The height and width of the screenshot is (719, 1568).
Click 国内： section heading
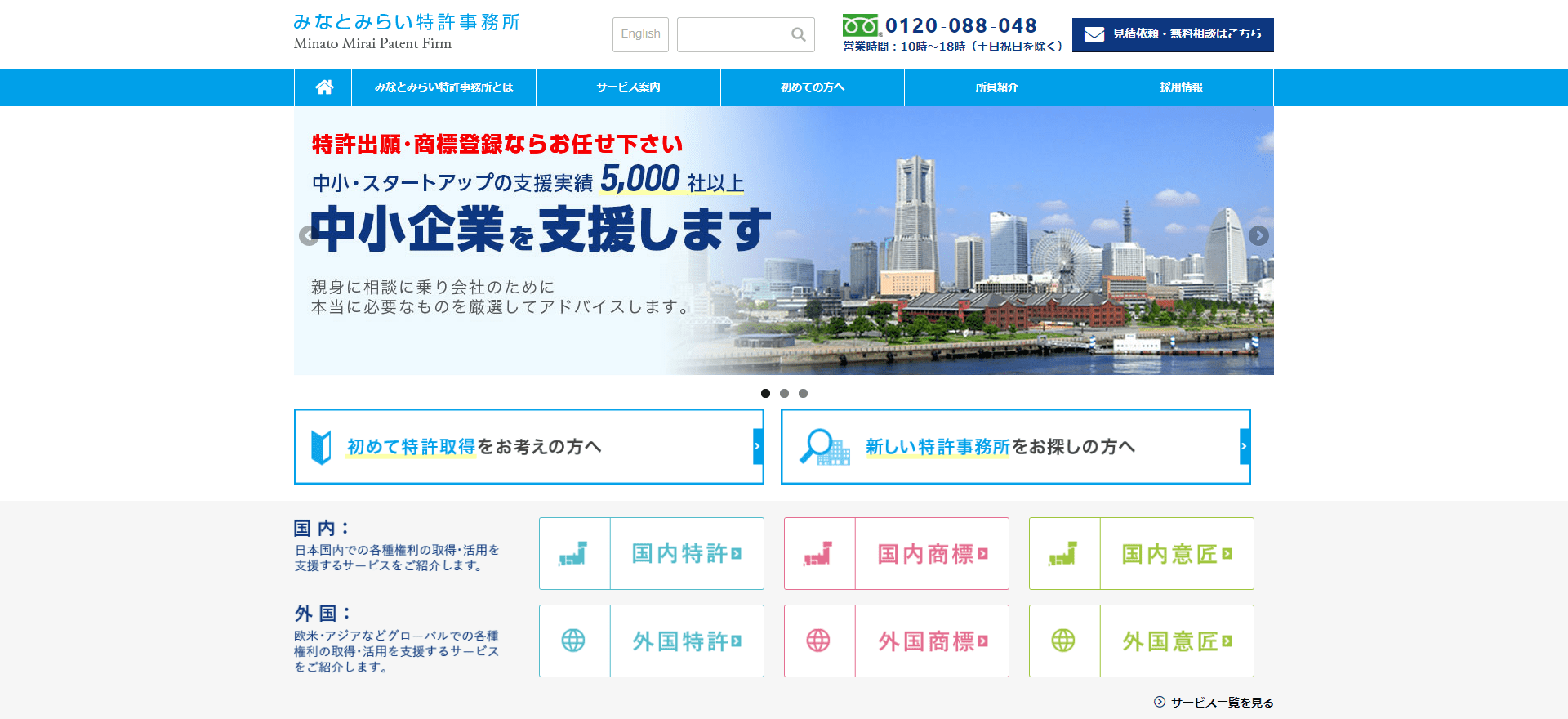click(x=322, y=528)
